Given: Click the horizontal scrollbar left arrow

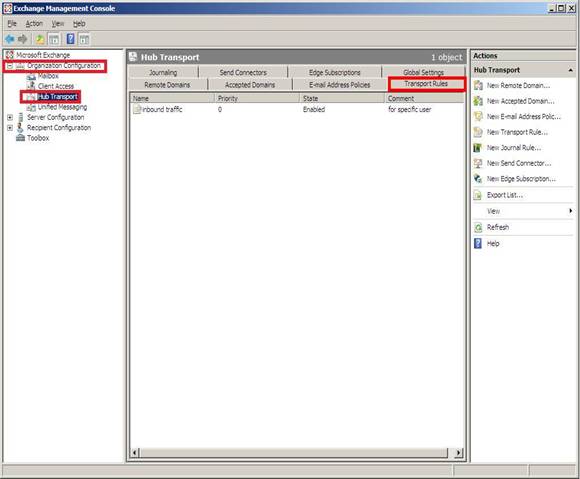Looking at the screenshot, I should click(135, 452).
